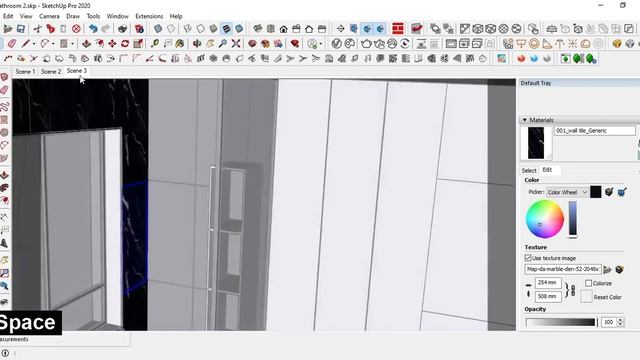Select the Line pencil tool
This screenshot has height=360, width=640.
pyautogui.click(x=26, y=43)
